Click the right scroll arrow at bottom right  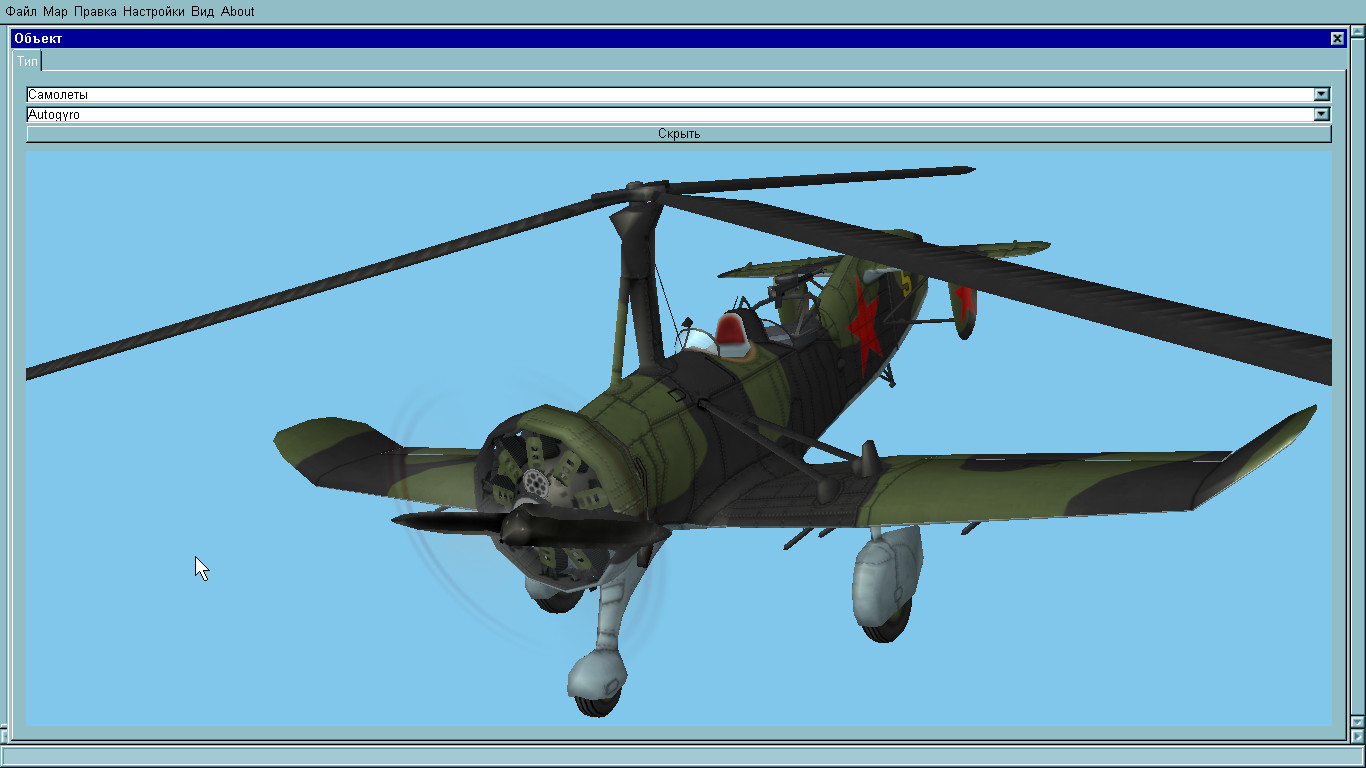(x=1358, y=735)
